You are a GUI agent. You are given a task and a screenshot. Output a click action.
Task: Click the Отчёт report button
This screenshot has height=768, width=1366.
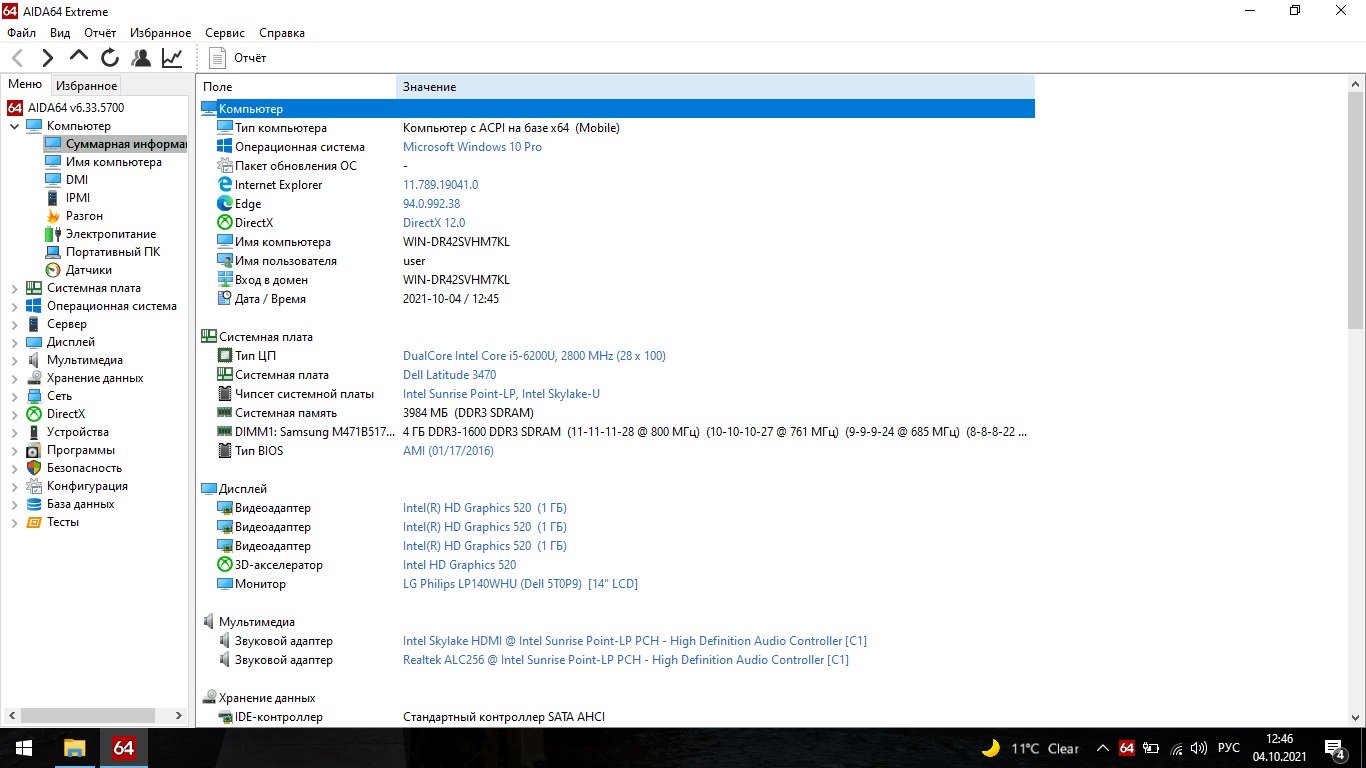point(239,58)
